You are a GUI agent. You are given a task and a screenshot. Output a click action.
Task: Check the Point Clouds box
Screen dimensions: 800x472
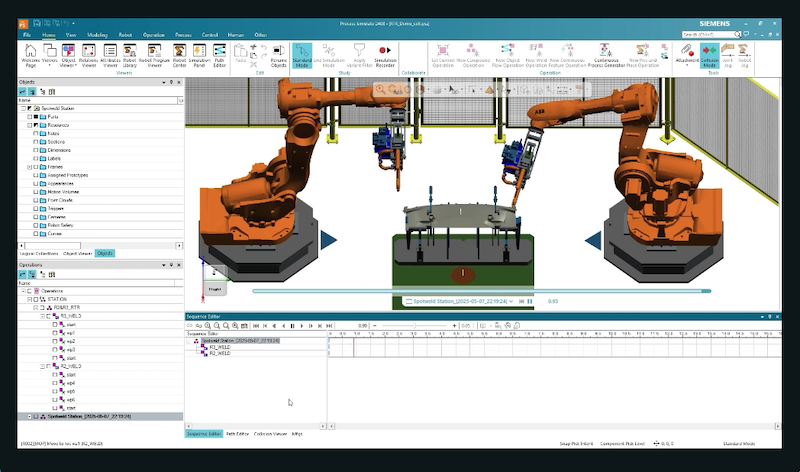[x=37, y=200]
